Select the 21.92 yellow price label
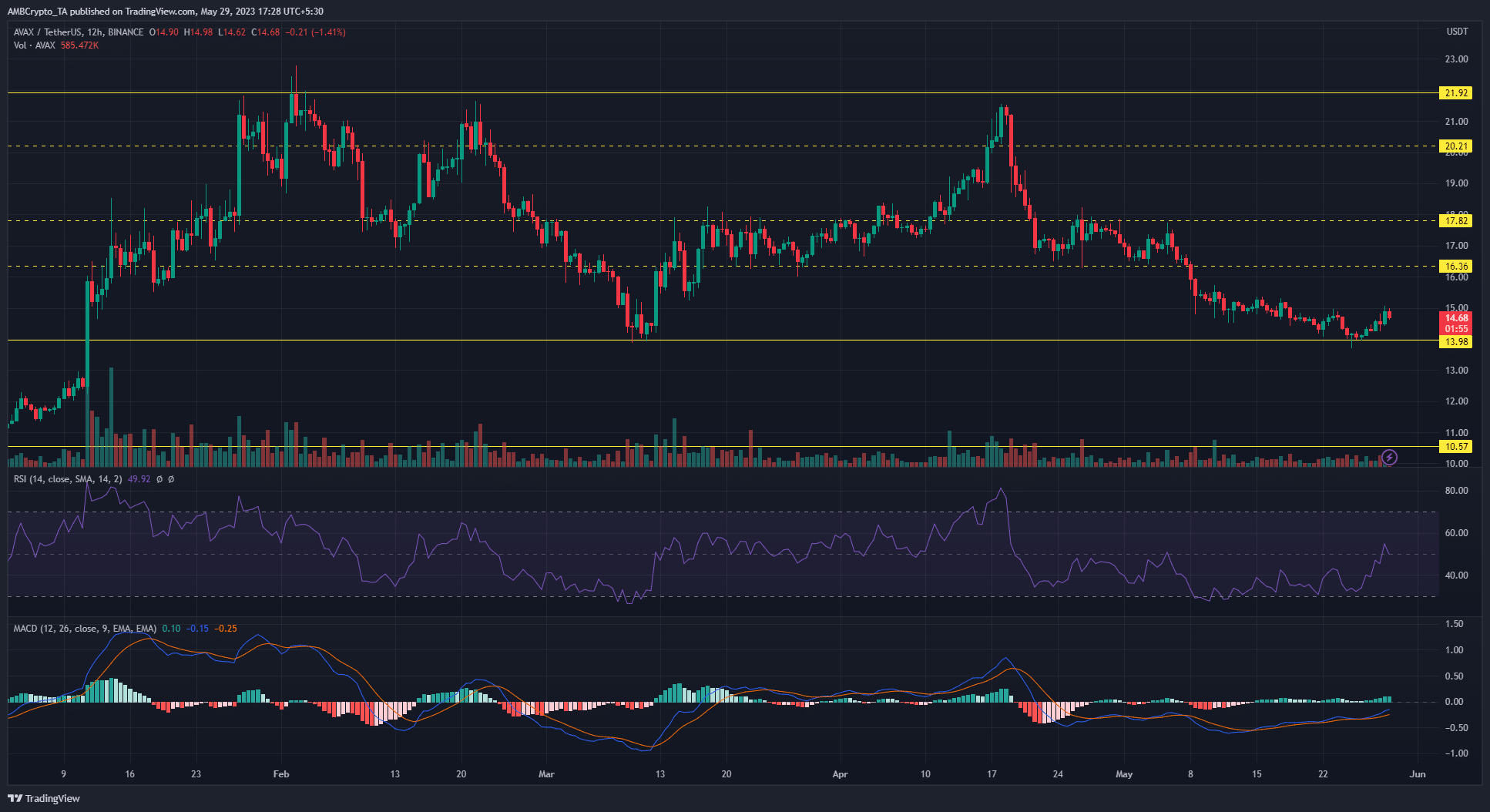The height and width of the screenshot is (812, 1490). pyautogui.click(x=1455, y=93)
